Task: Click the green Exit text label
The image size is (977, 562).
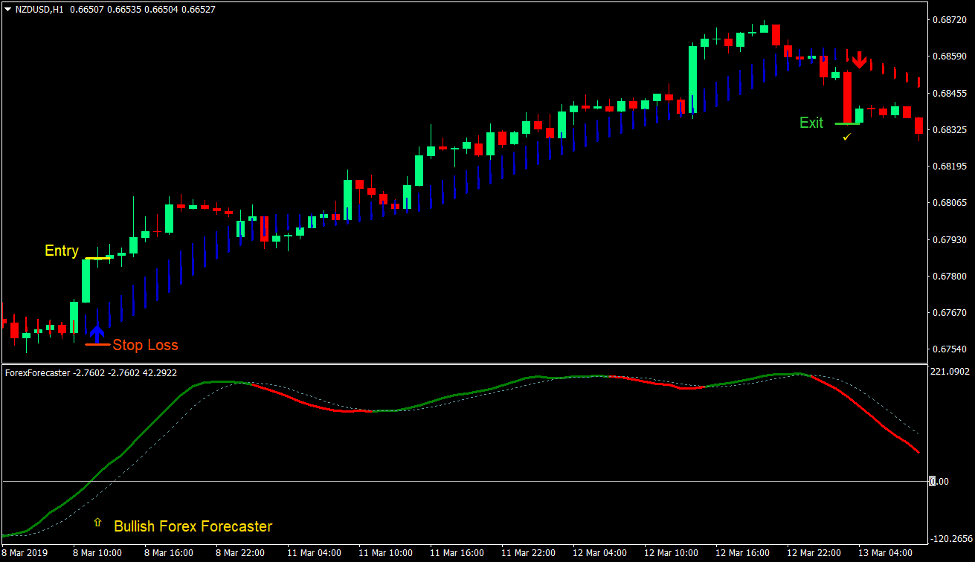Action: 811,123
